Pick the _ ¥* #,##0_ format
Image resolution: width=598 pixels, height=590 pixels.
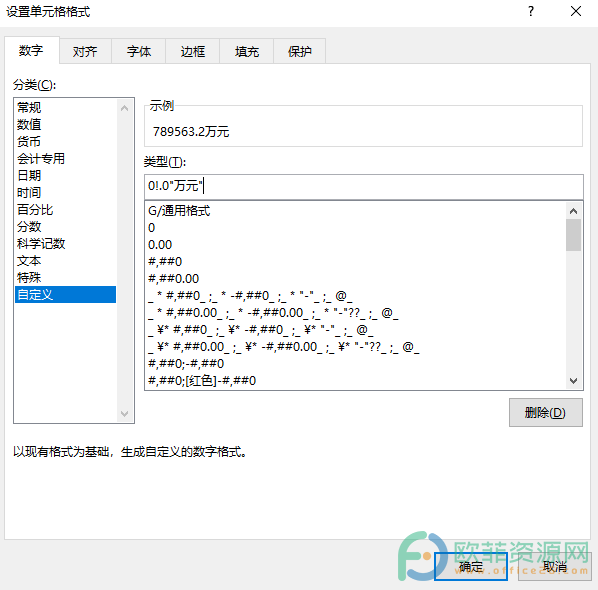(355, 330)
